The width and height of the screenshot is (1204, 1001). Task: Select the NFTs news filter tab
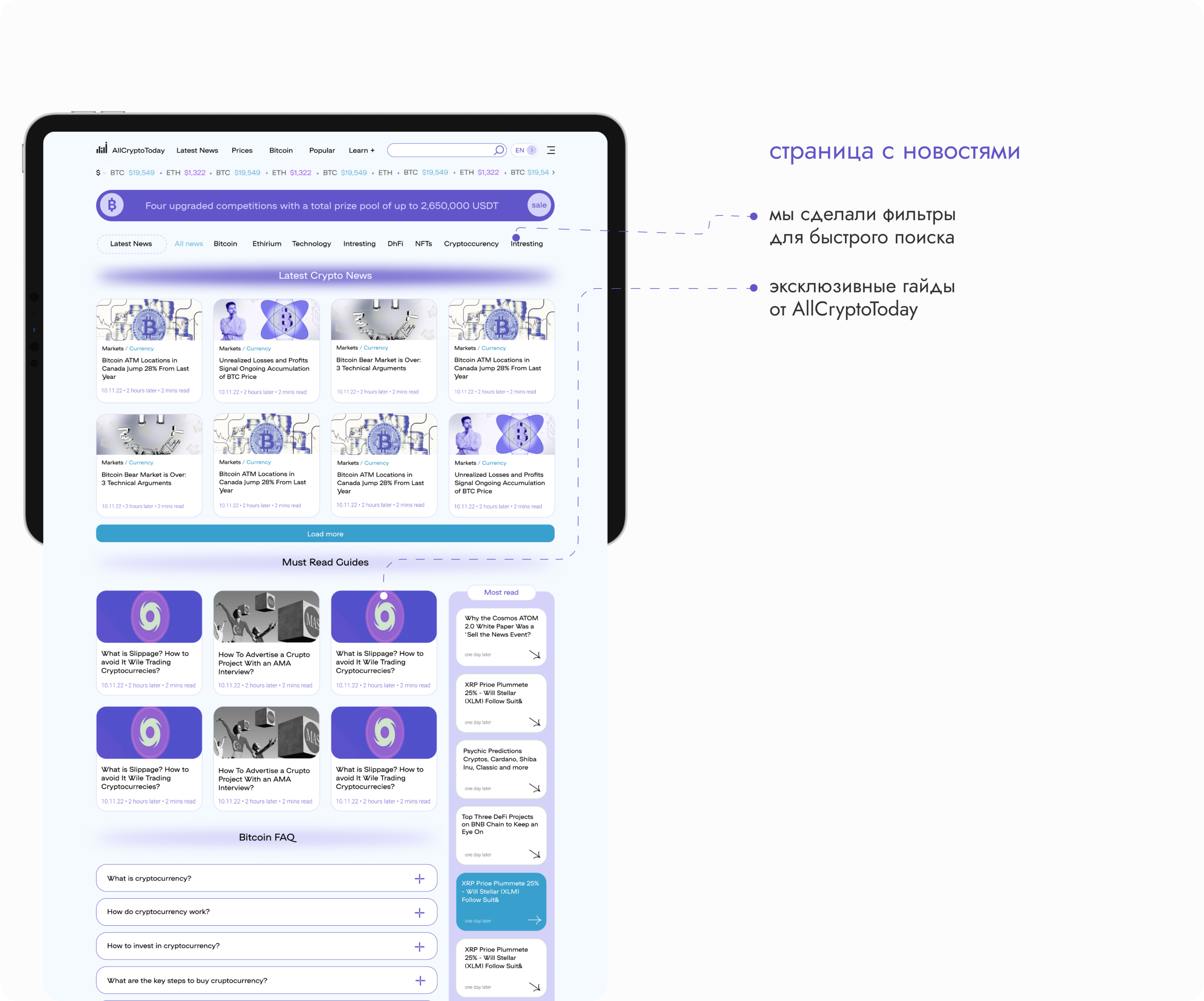[423, 243]
